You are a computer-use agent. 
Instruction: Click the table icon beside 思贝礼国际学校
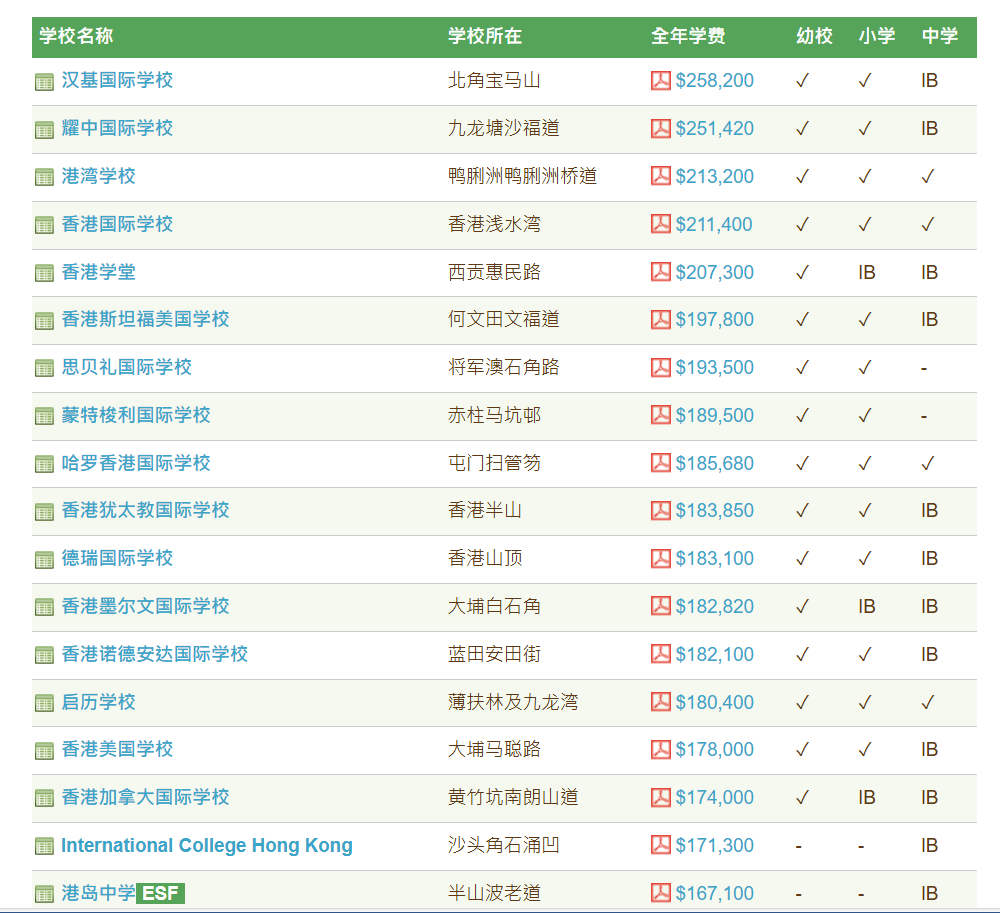(44, 369)
